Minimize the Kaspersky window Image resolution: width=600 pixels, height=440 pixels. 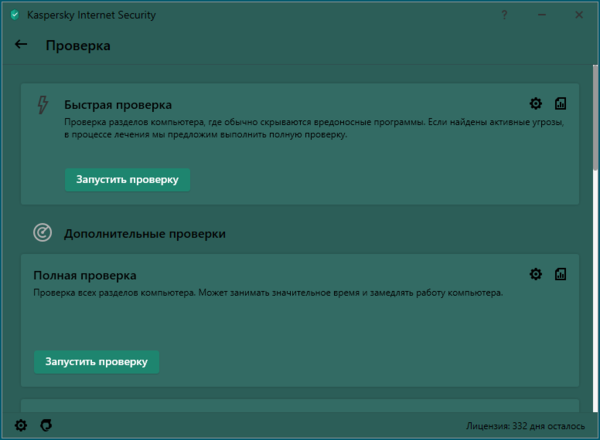click(541, 15)
